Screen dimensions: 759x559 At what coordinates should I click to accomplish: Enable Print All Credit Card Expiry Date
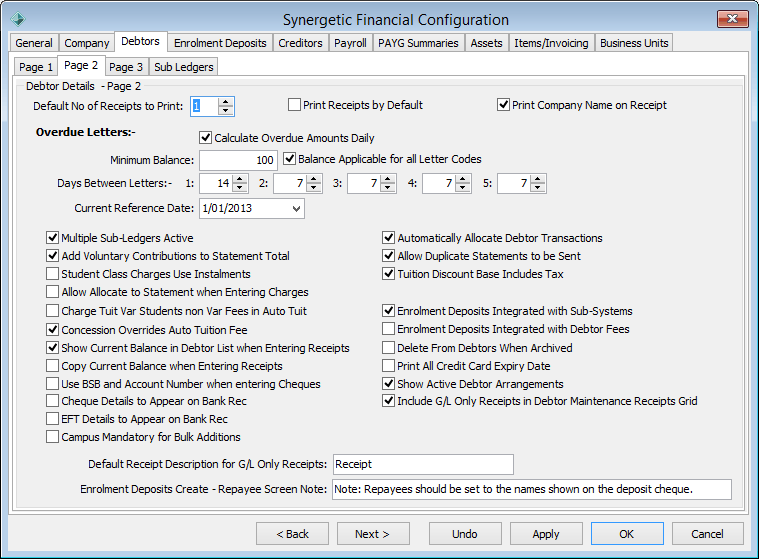pos(388,365)
